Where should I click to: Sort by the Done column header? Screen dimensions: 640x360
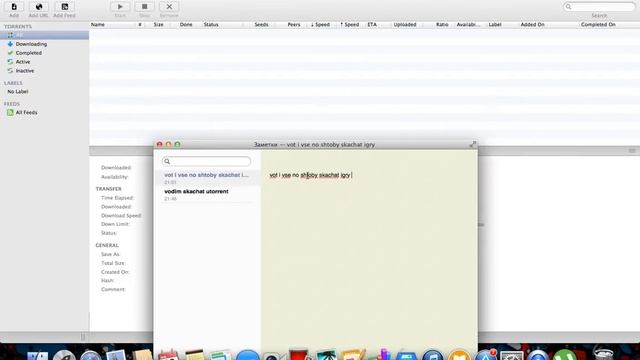click(x=186, y=24)
